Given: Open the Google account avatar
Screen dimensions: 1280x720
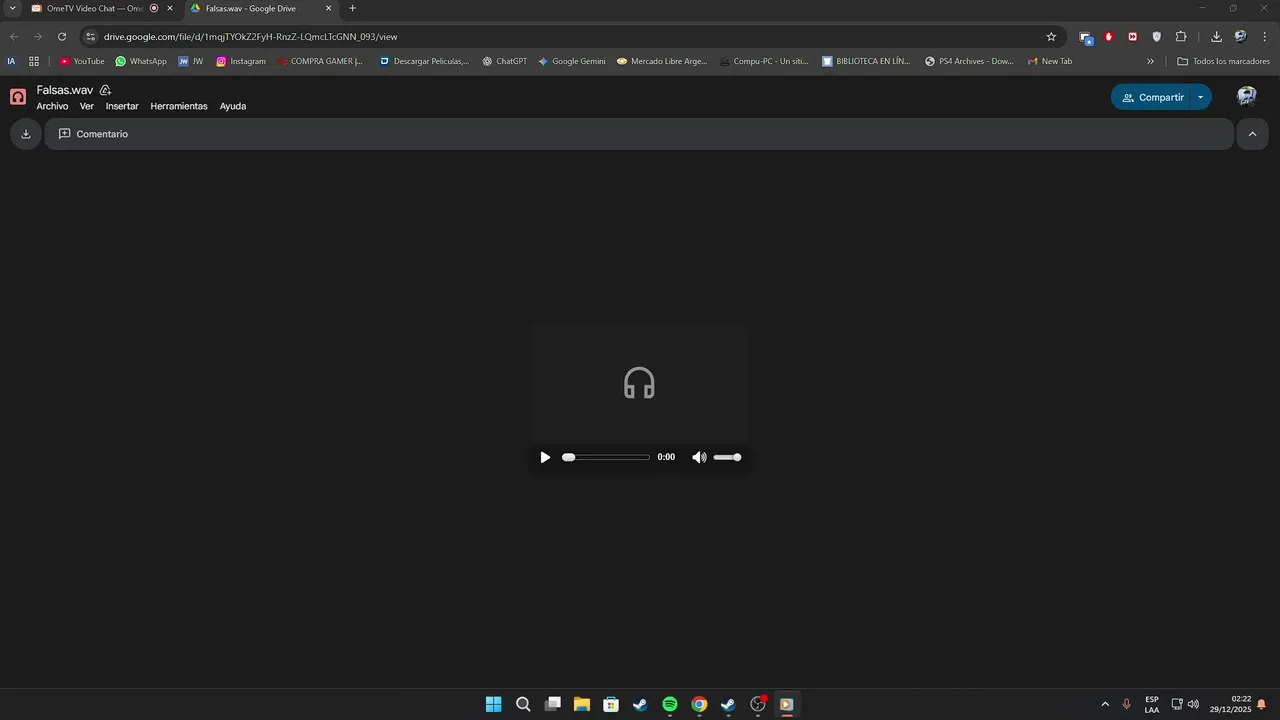Looking at the screenshot, I should (x=1246, y=96).
